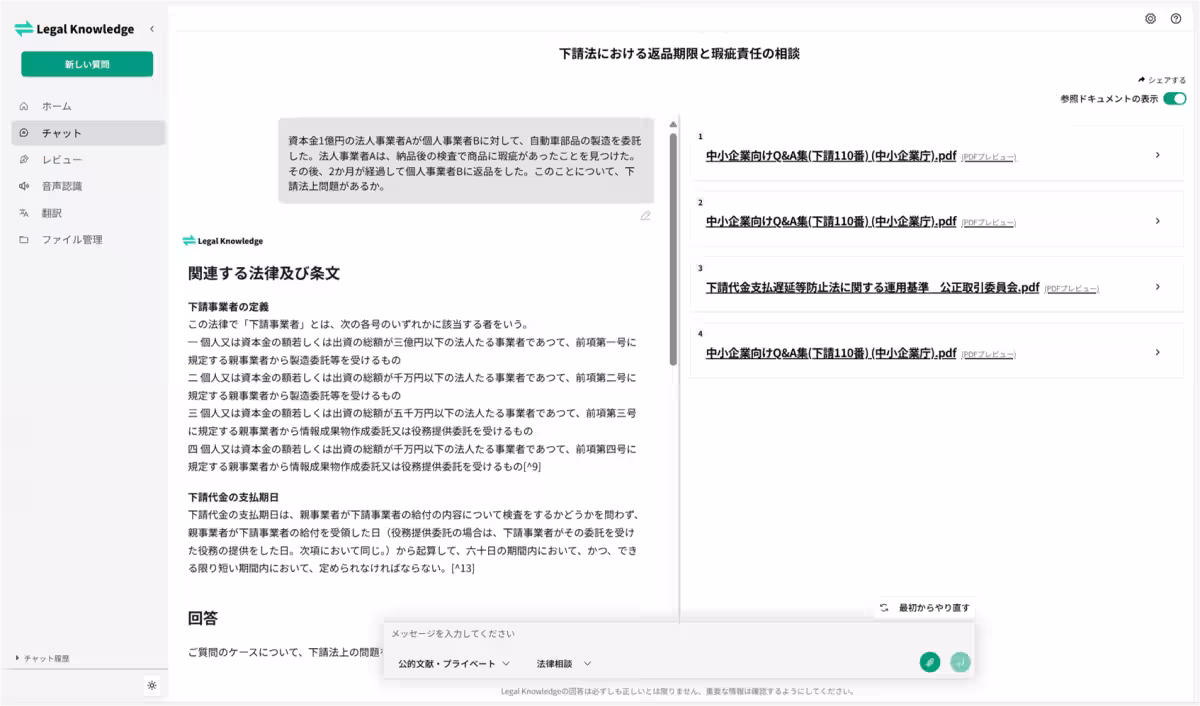The height and width of the screenshot is (706, 1200).
Task: Click the settings gear at top right
Action: (x=1148, y=19)
